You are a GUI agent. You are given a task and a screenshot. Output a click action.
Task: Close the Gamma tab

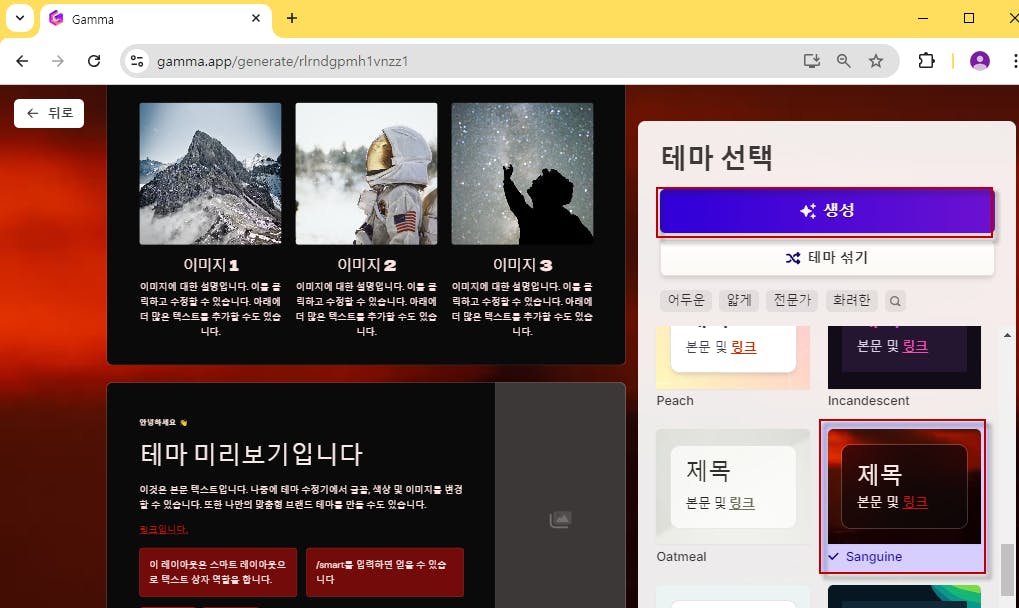pyautogui.click(x=256, y=18)
